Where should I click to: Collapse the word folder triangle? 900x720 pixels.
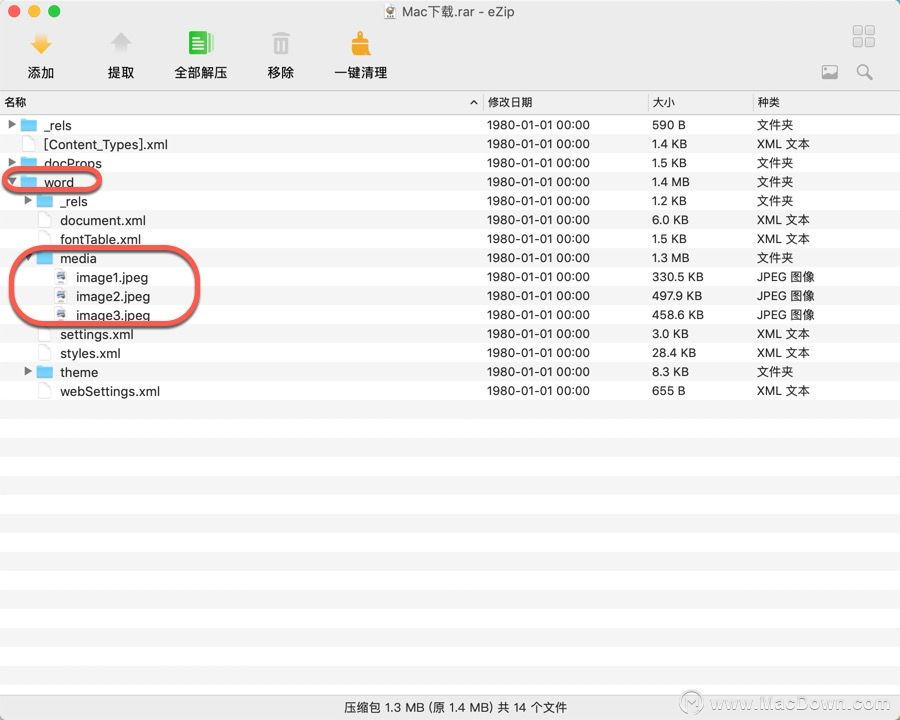[x=12, y=181]
